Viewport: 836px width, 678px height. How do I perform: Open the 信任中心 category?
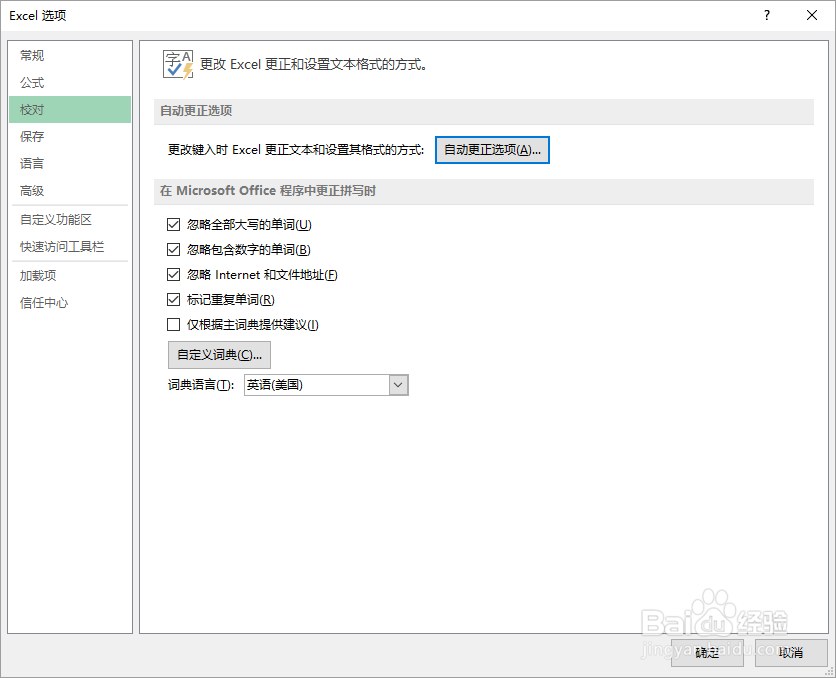[x=70, y=303]
